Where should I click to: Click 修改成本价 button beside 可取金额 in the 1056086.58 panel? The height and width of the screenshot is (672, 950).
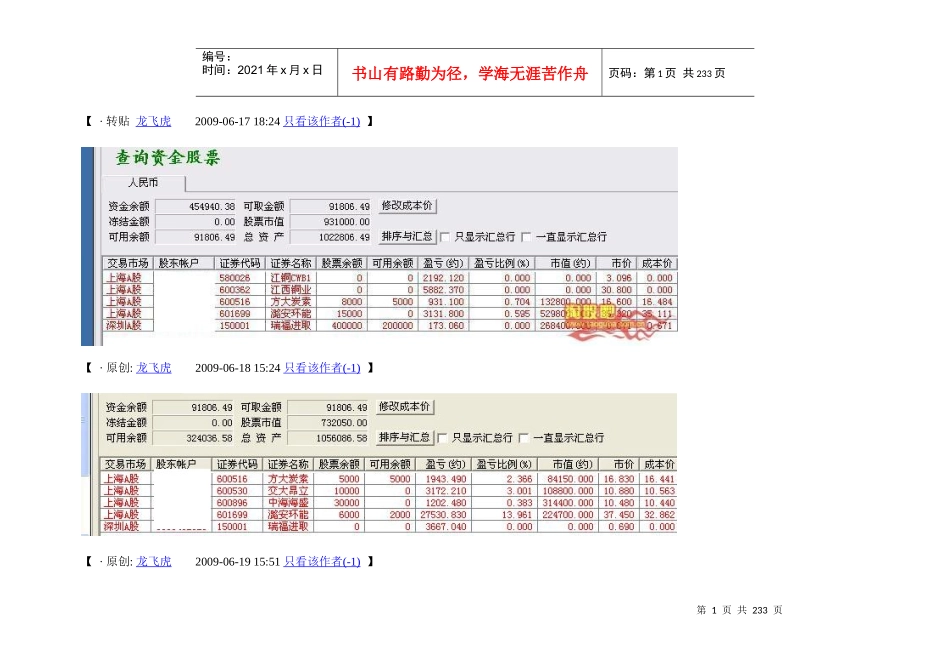(405, 407)
